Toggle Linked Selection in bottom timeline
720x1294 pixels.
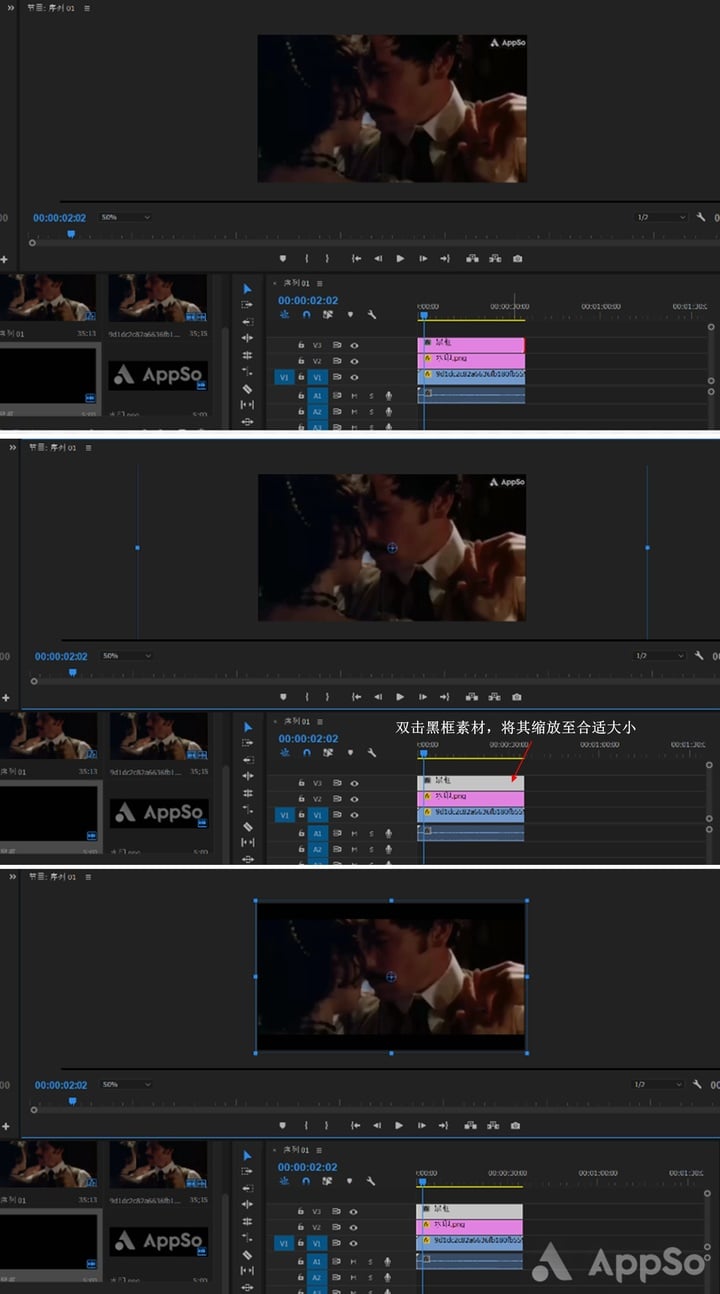(x=328, y=1182)
